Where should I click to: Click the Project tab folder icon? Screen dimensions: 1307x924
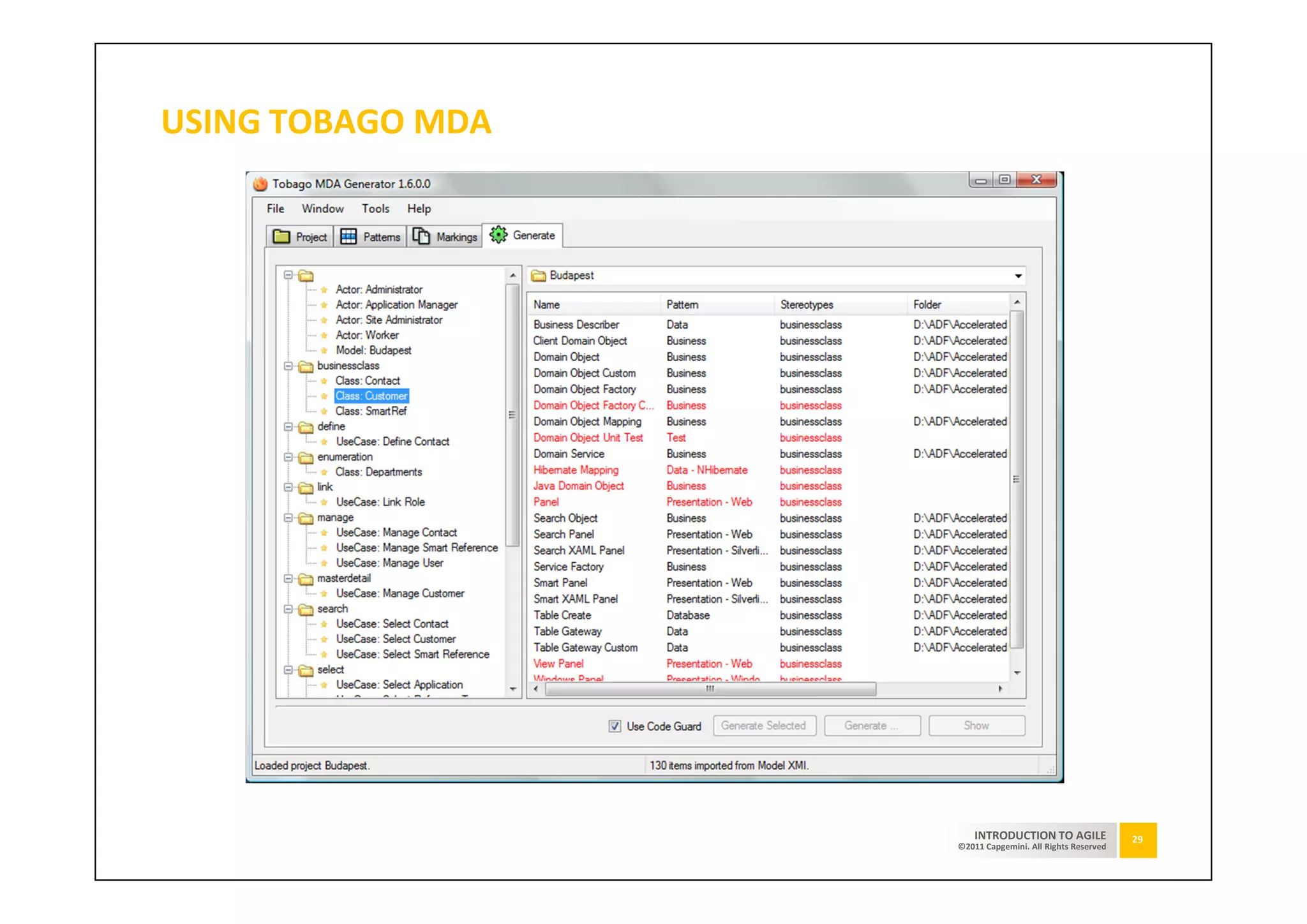point(281,237)
